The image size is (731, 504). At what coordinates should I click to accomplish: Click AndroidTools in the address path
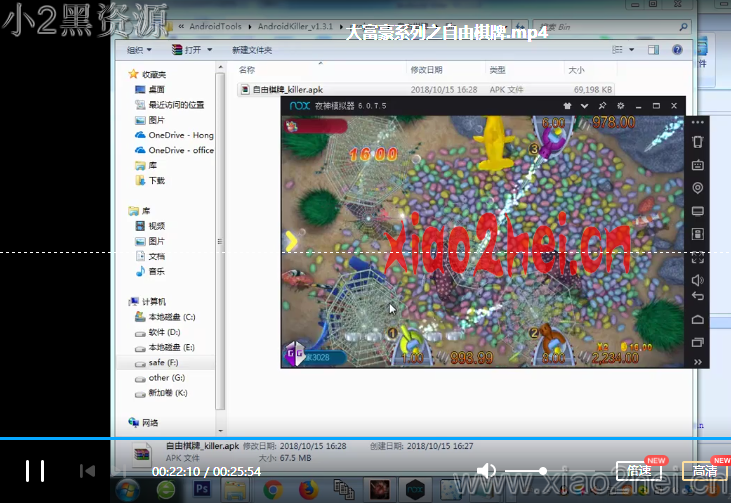point(215,26)
